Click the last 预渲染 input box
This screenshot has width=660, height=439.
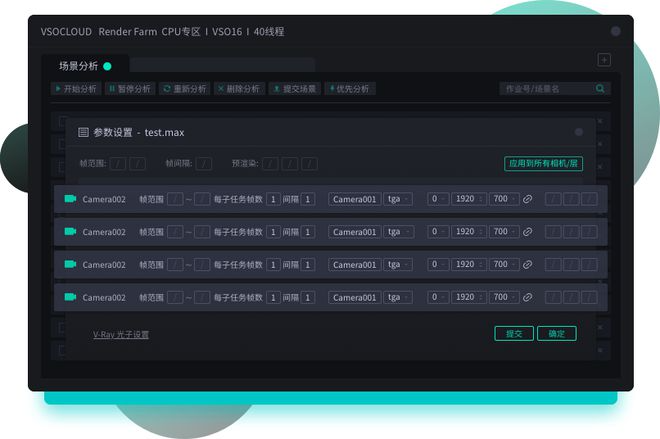[x=309, y=164]
